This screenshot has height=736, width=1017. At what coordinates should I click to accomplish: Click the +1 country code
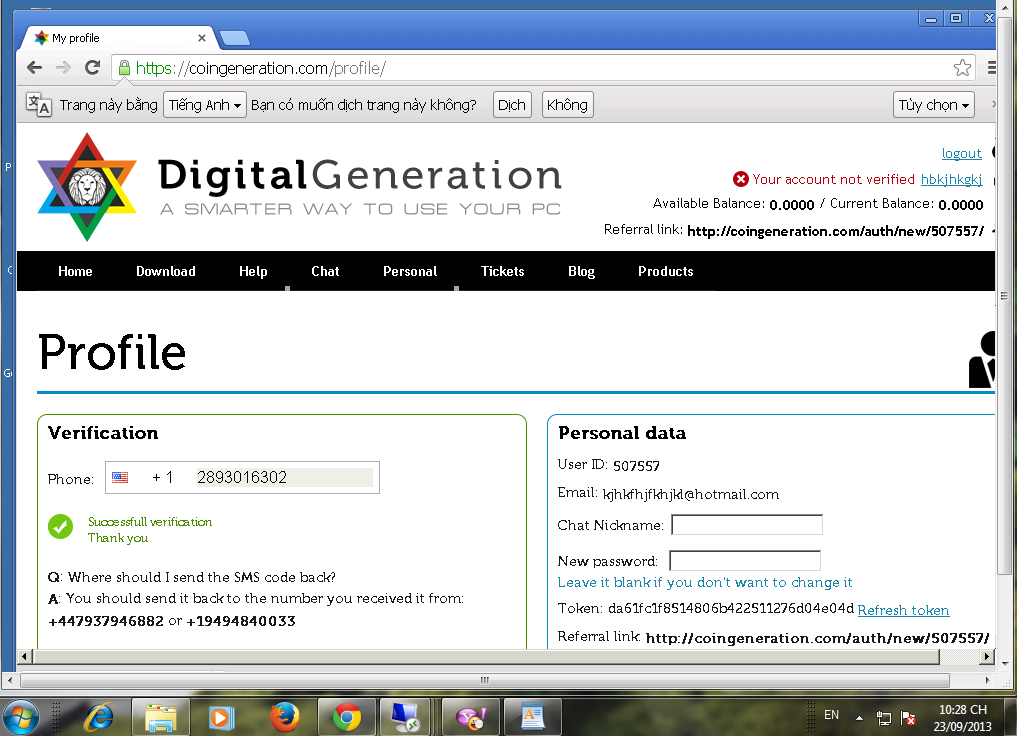162,477
